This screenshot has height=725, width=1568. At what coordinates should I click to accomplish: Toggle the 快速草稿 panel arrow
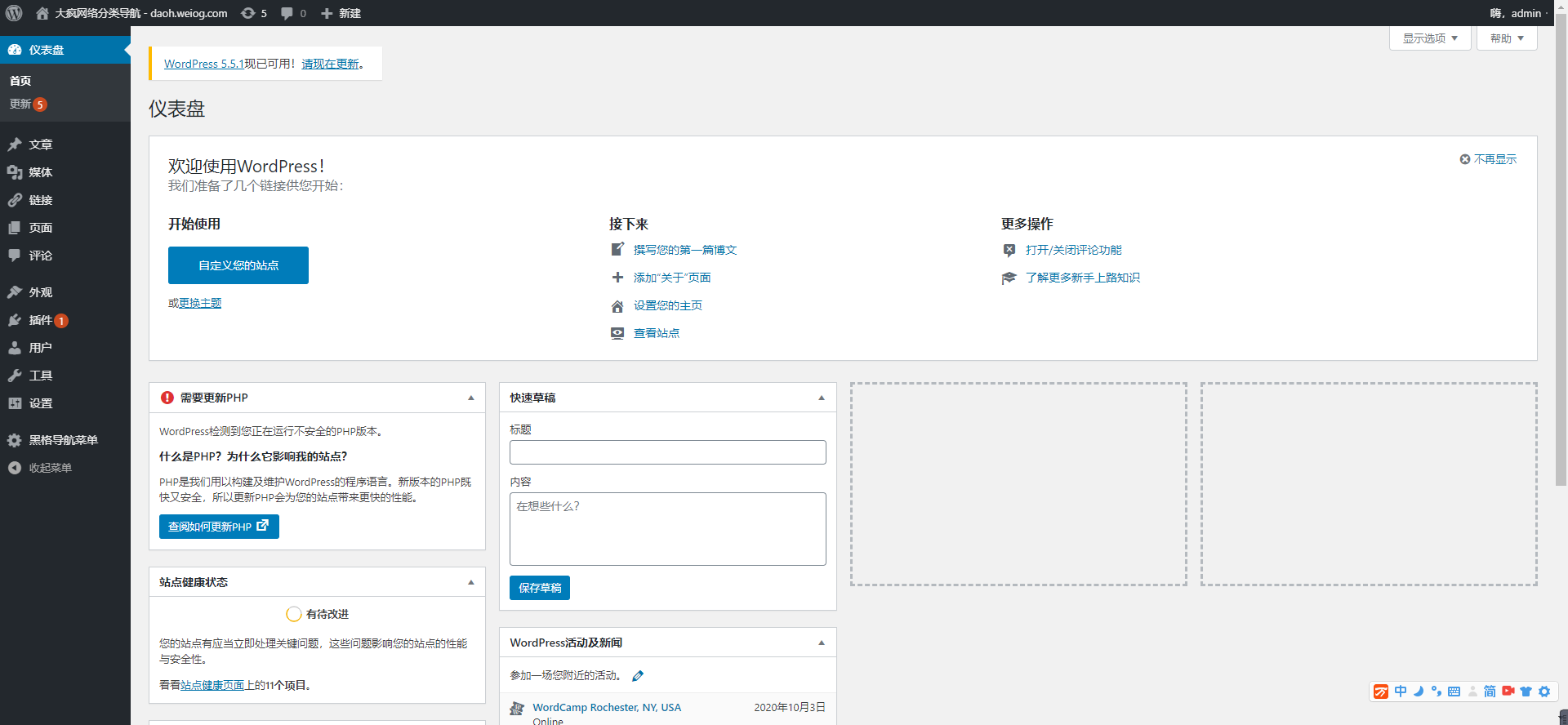[x=822, y=398]
